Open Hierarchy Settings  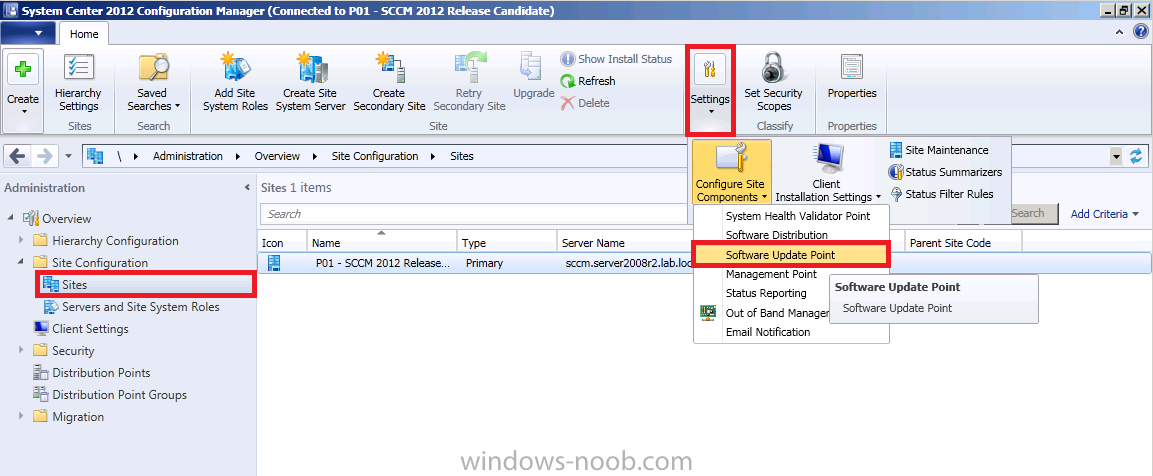[x=78, y=82]
